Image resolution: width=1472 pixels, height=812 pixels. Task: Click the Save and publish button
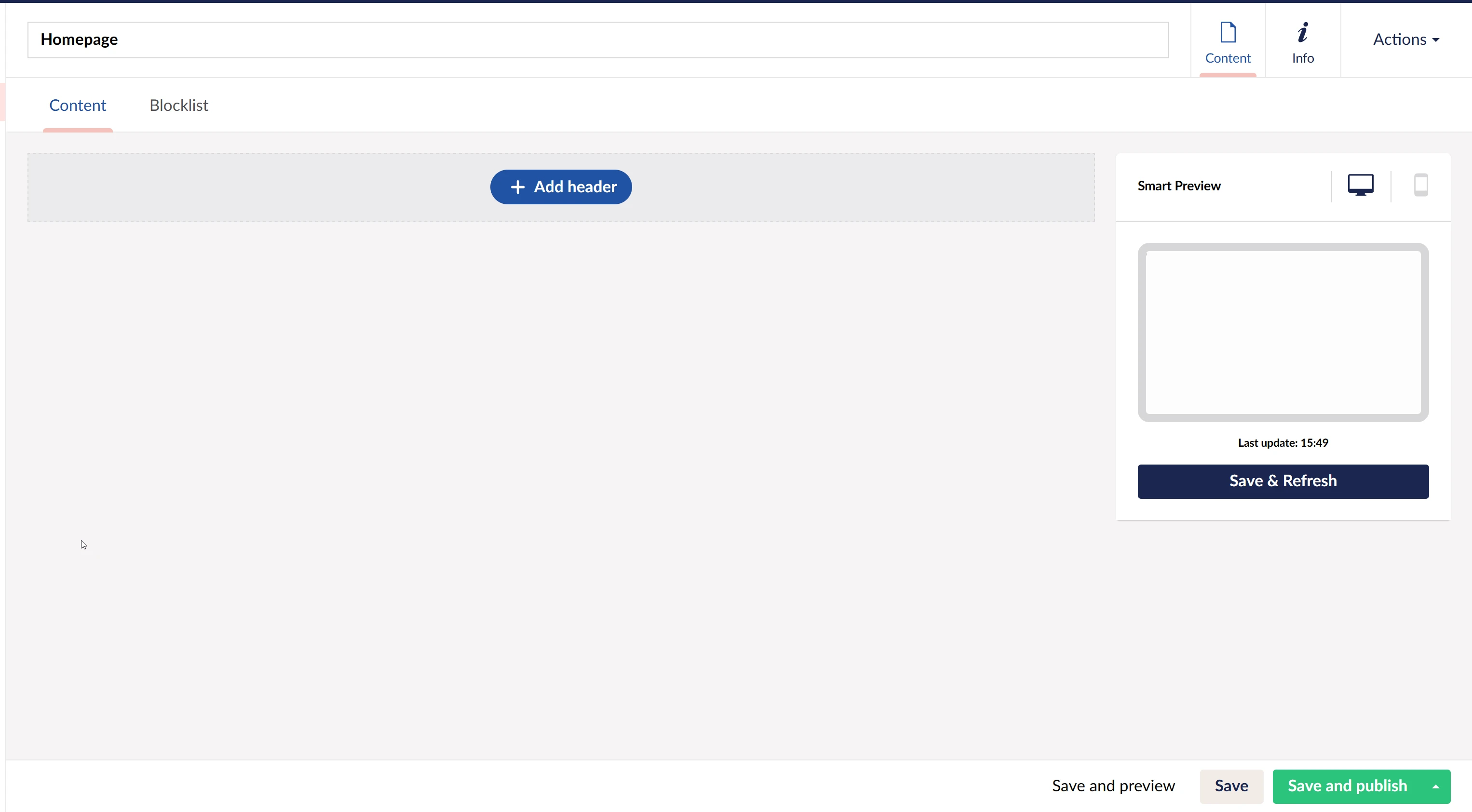[1347, 786]
